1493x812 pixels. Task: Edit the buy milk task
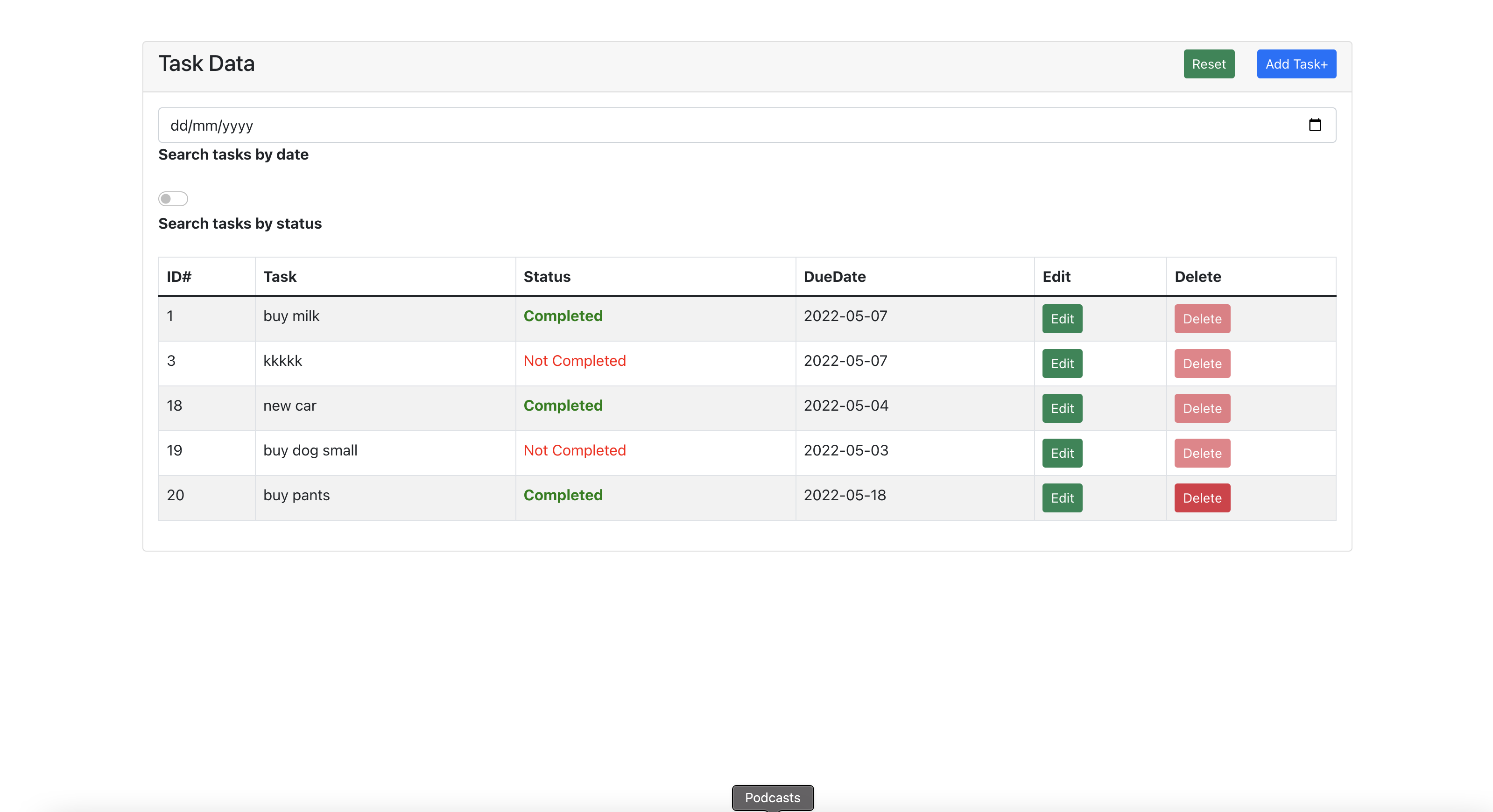pos(1062,319)
